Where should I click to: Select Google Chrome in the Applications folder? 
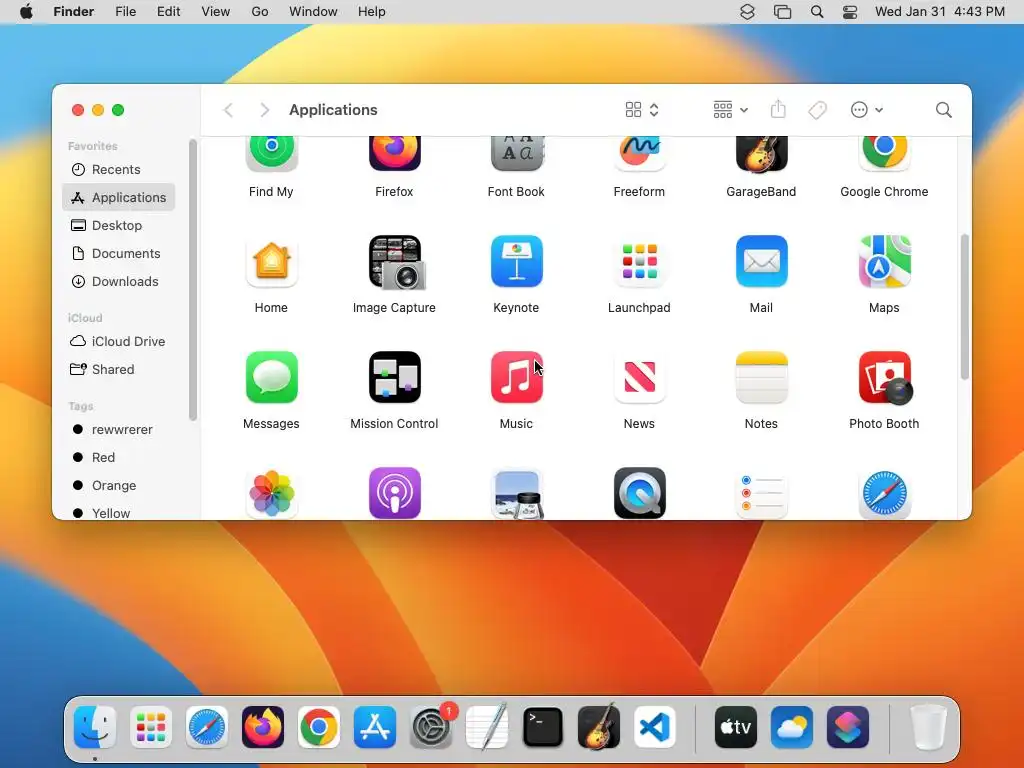pos(884,153)
